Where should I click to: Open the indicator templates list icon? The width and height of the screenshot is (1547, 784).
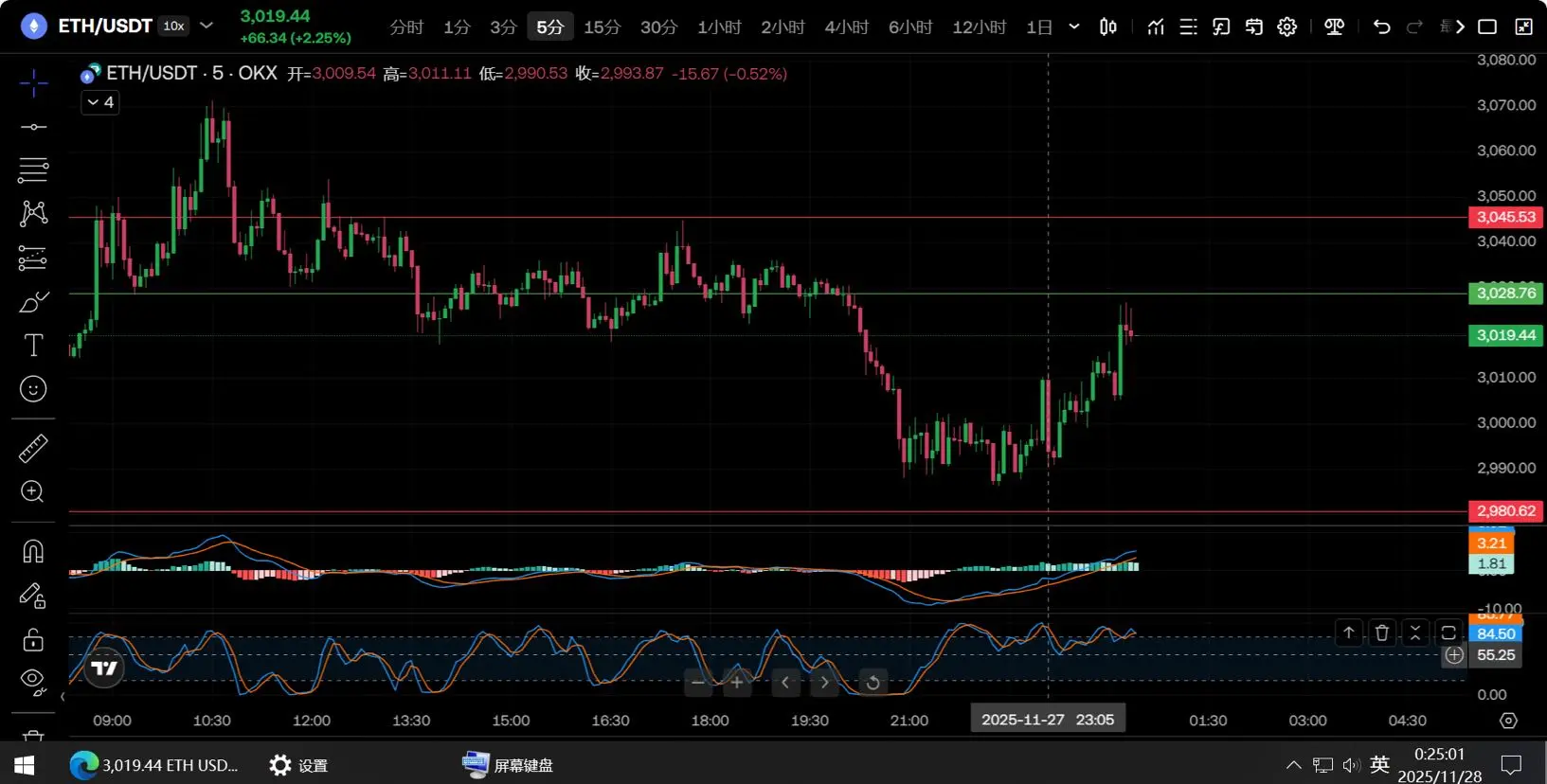click(x=1188, y=27)
